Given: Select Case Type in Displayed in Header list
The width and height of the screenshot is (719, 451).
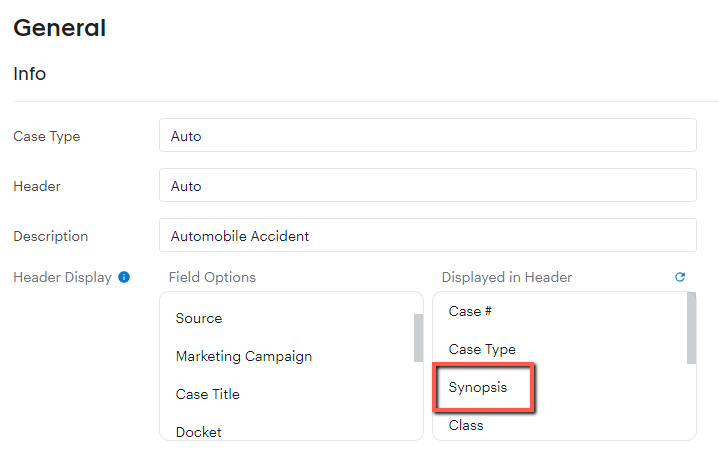Looking at the screenshot, I should click(x=482, y=349).
